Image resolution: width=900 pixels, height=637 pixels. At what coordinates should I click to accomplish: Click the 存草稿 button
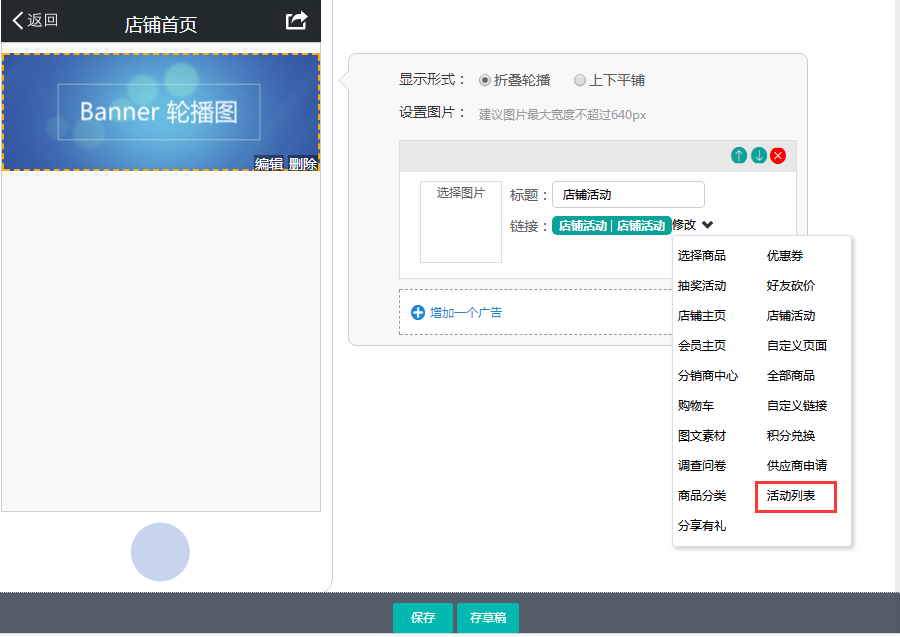tap(488, 618)
